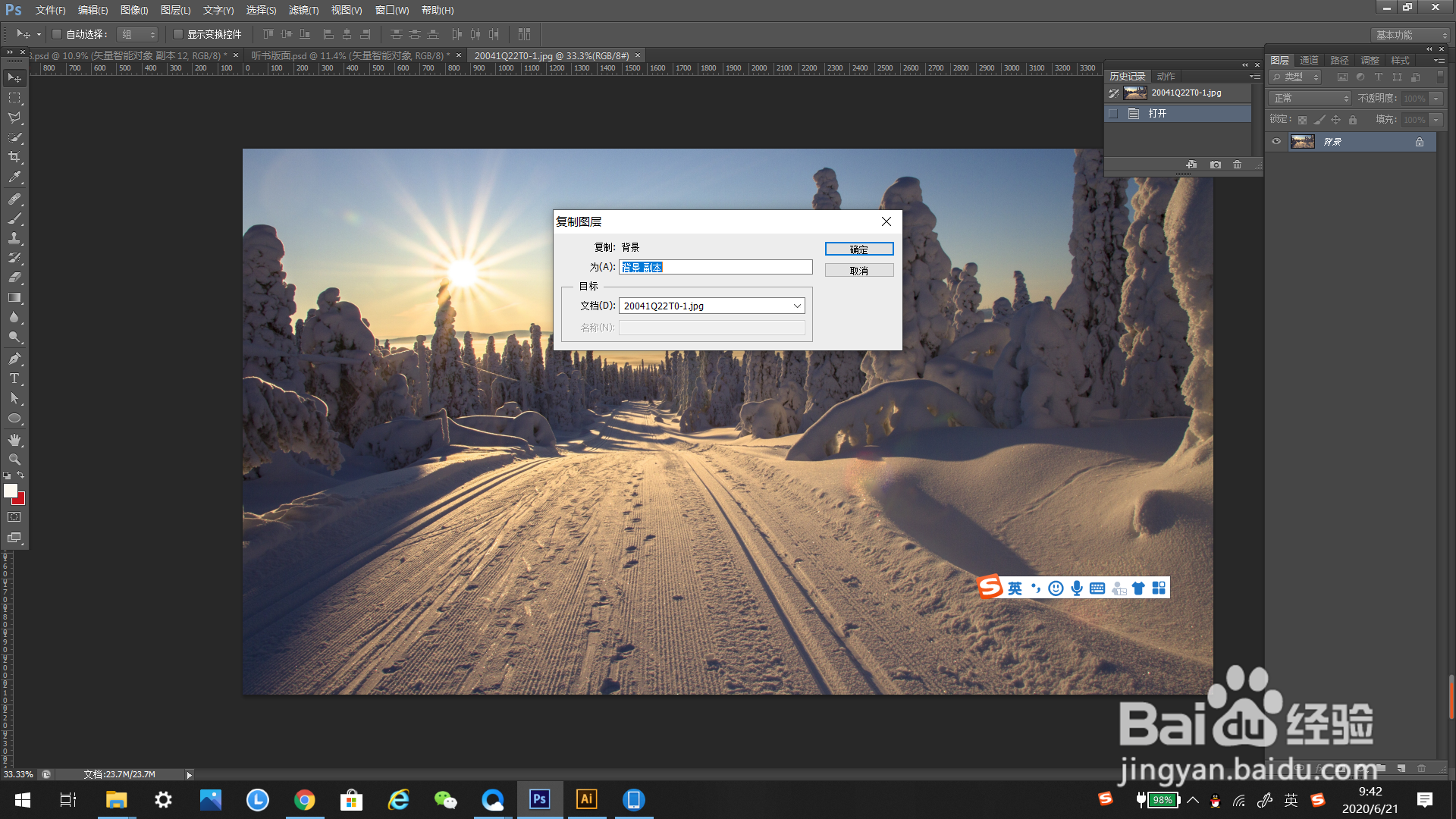Expand the 文档 dropdown in dialog
1456x819 pixels.
(797, 306)
